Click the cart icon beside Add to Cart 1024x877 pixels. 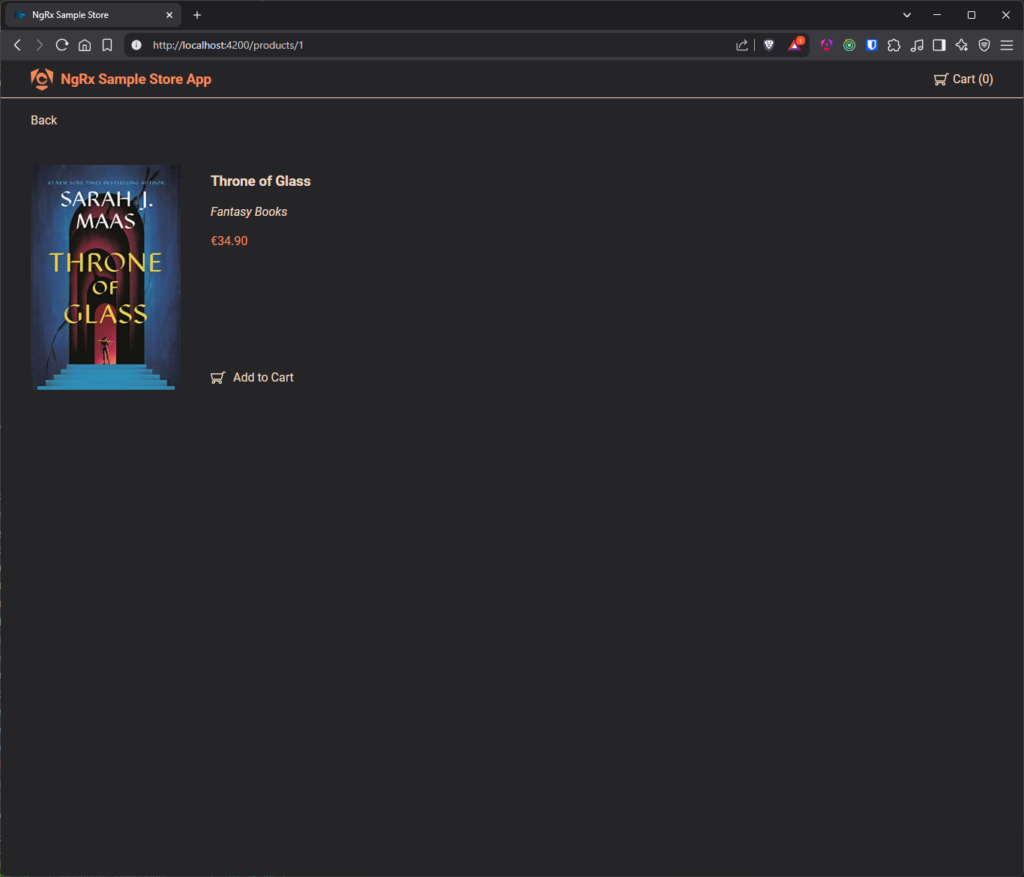click(x=217, y=377)
